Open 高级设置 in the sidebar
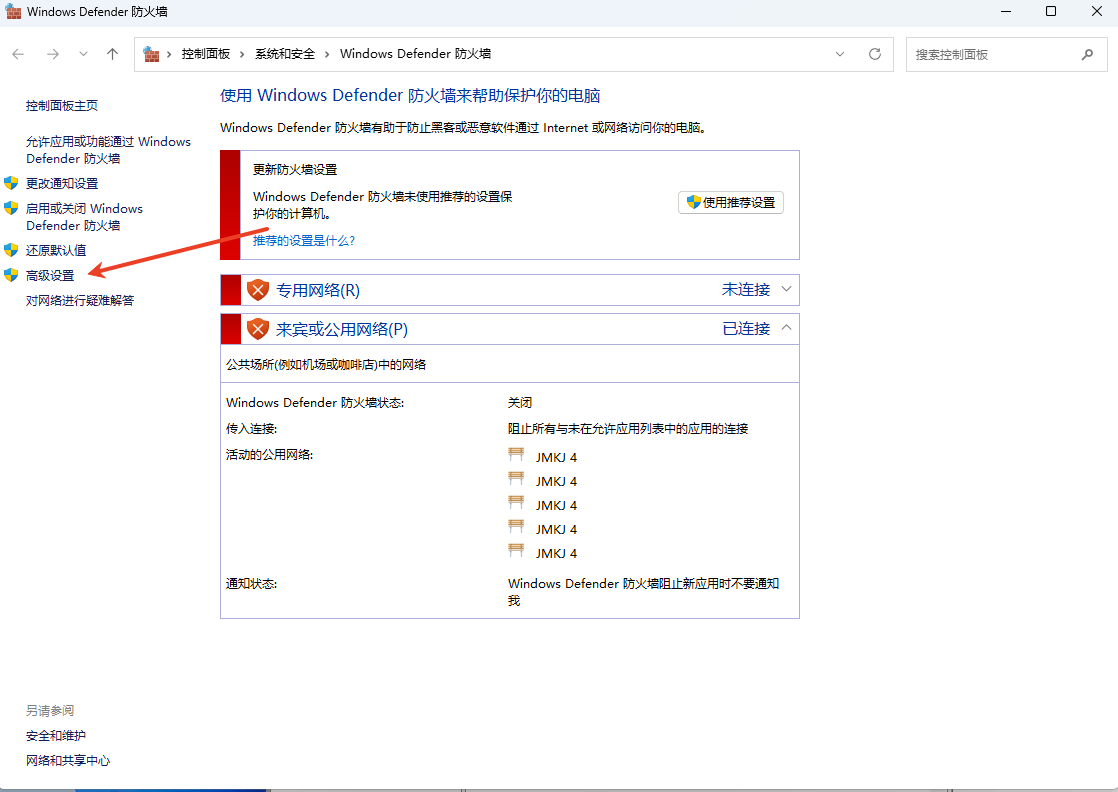This screenshot has width=1118, height=792. 50,275
